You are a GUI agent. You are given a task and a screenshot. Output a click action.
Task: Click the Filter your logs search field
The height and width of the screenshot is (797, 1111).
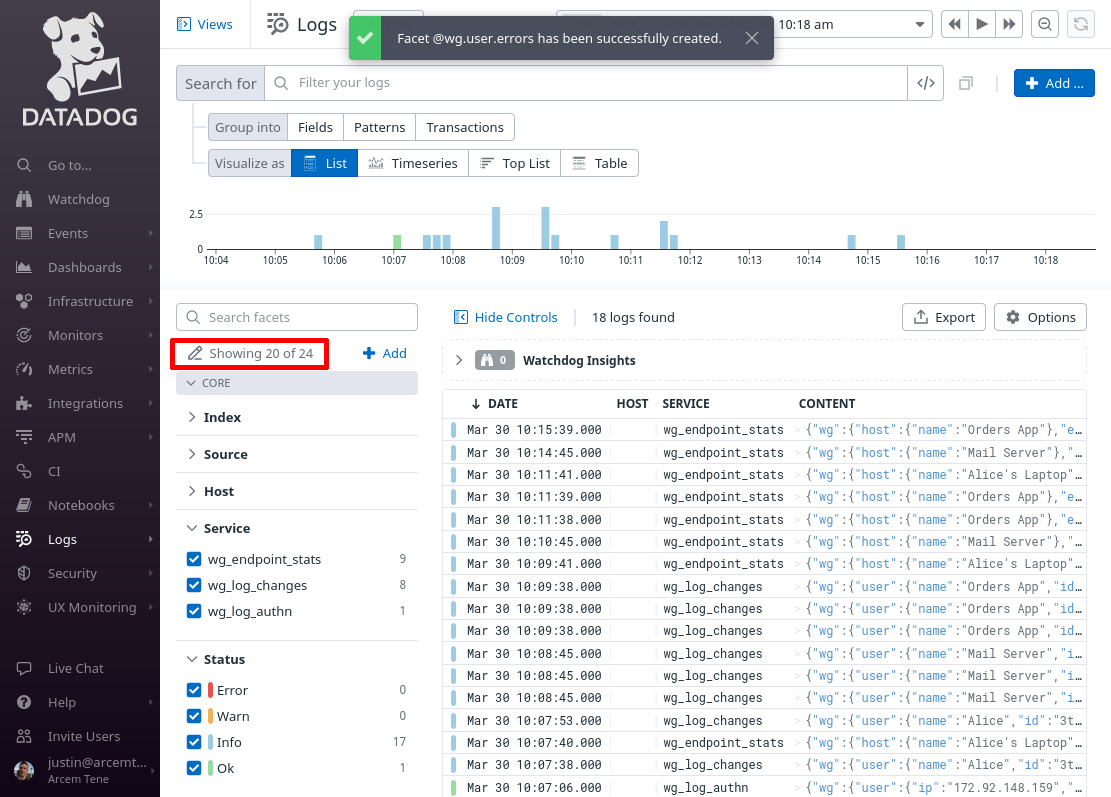click(x=586, y=83)
